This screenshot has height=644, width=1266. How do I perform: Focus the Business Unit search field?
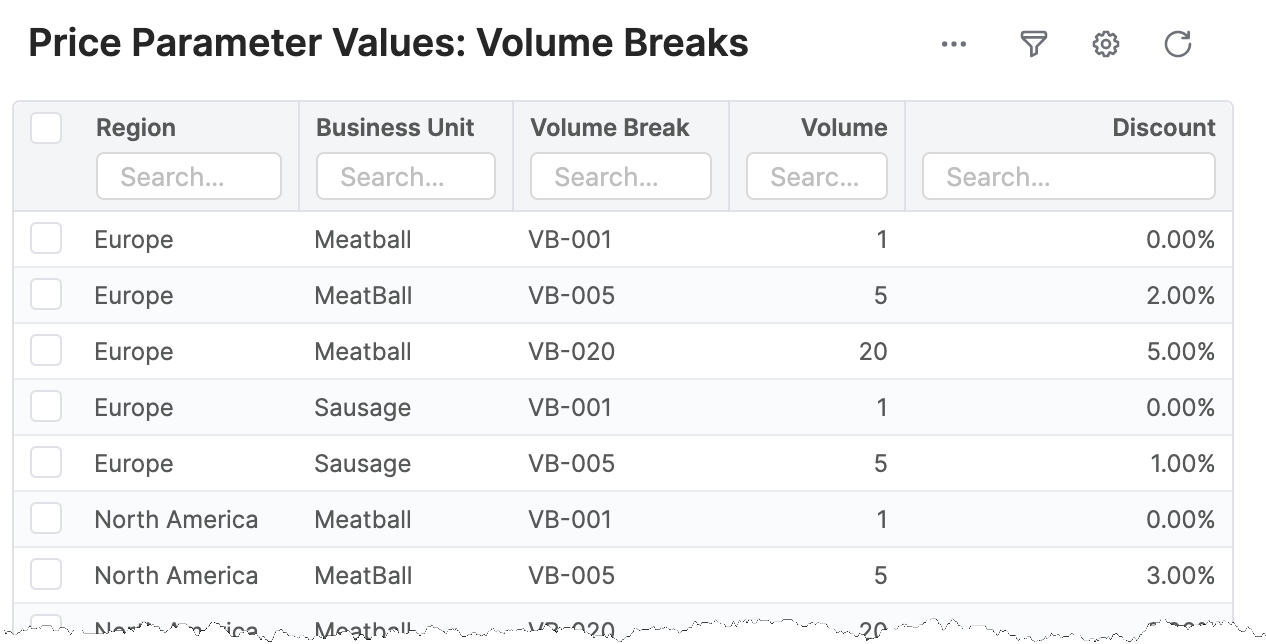[405, 176]
